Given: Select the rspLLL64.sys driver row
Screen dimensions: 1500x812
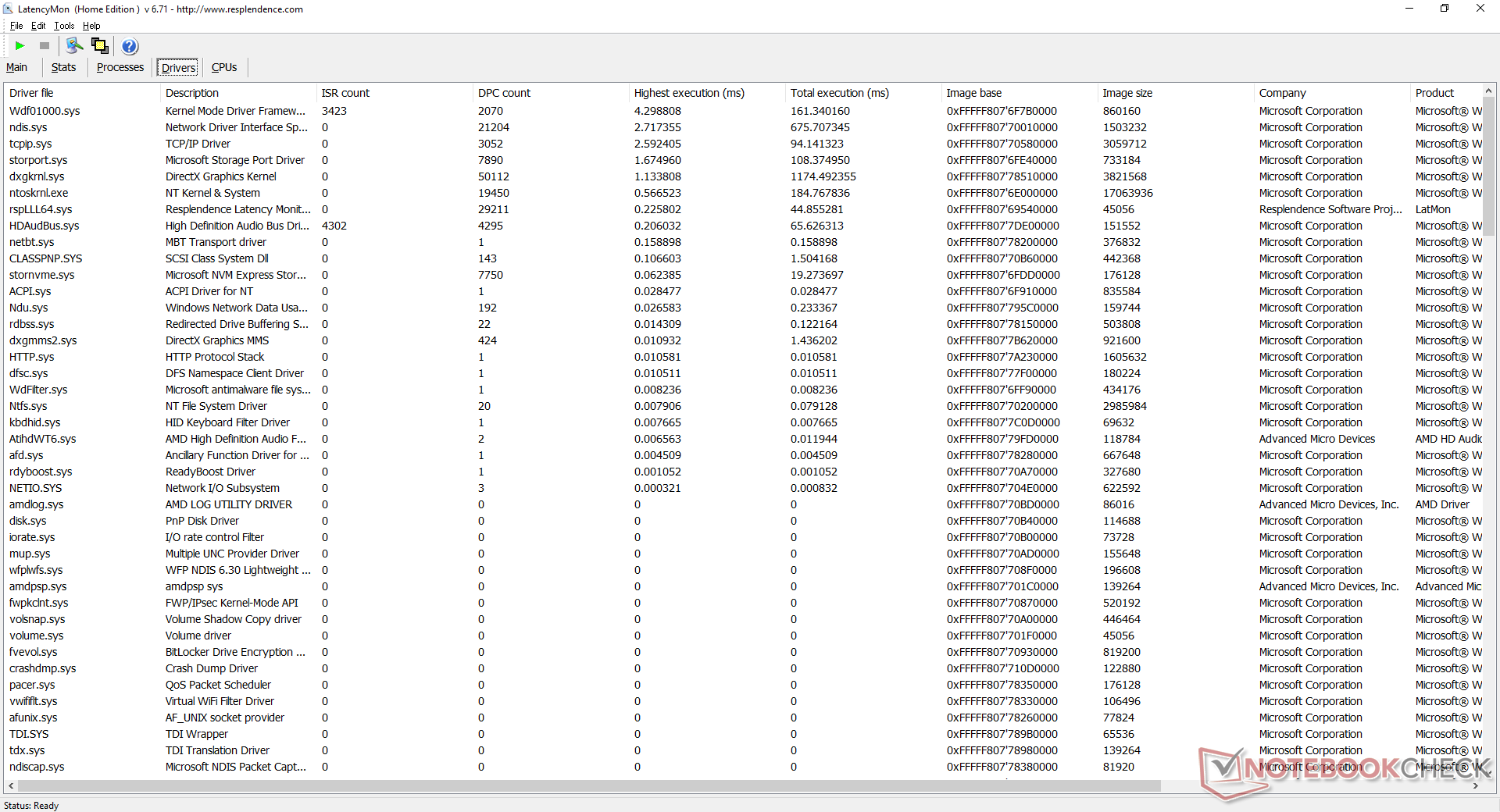Looking at the screenshot, I should (743, 209).
